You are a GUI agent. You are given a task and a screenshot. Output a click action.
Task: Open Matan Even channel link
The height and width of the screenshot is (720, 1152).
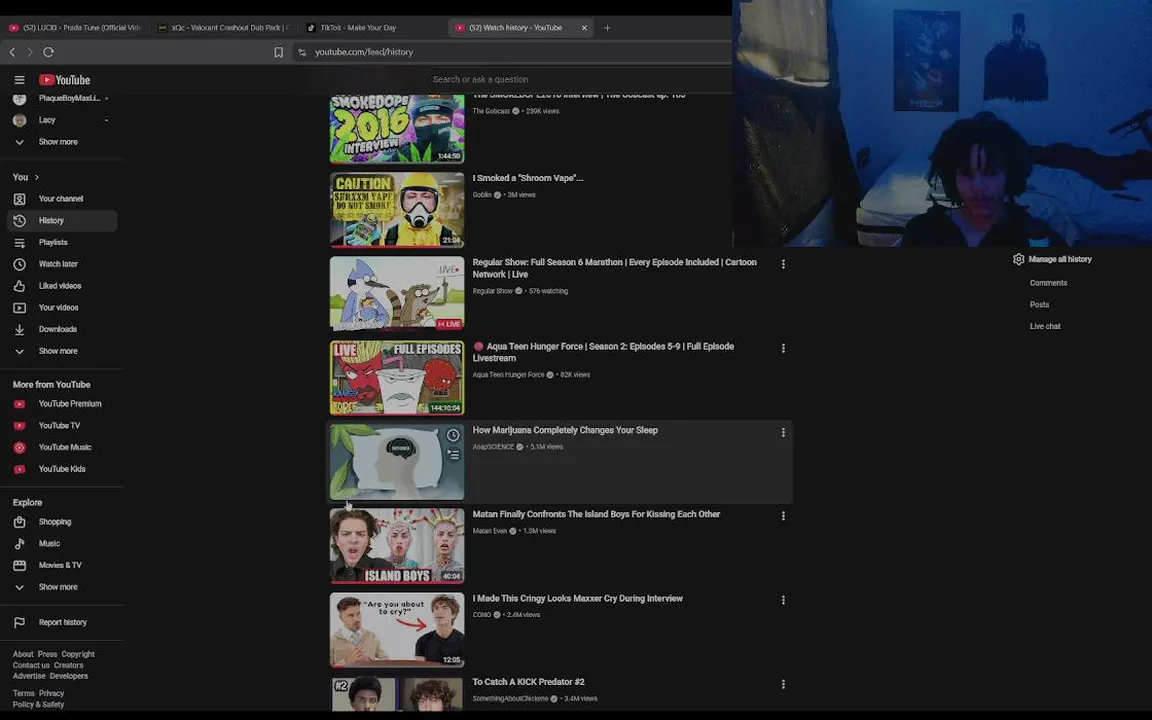pos(490,531)
